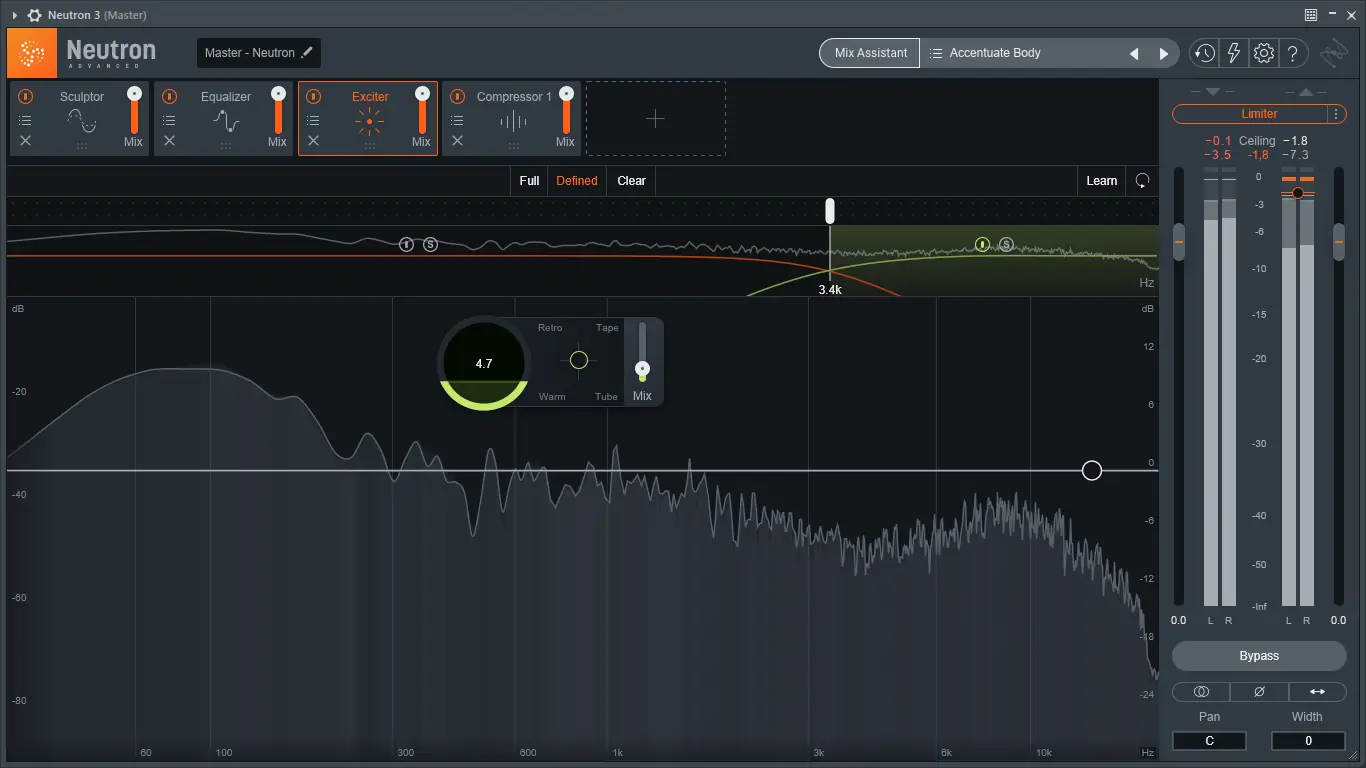Click the iZotope scribble logo icon
This screenshot has width=1366, height=768.
tap(1334, 53)
